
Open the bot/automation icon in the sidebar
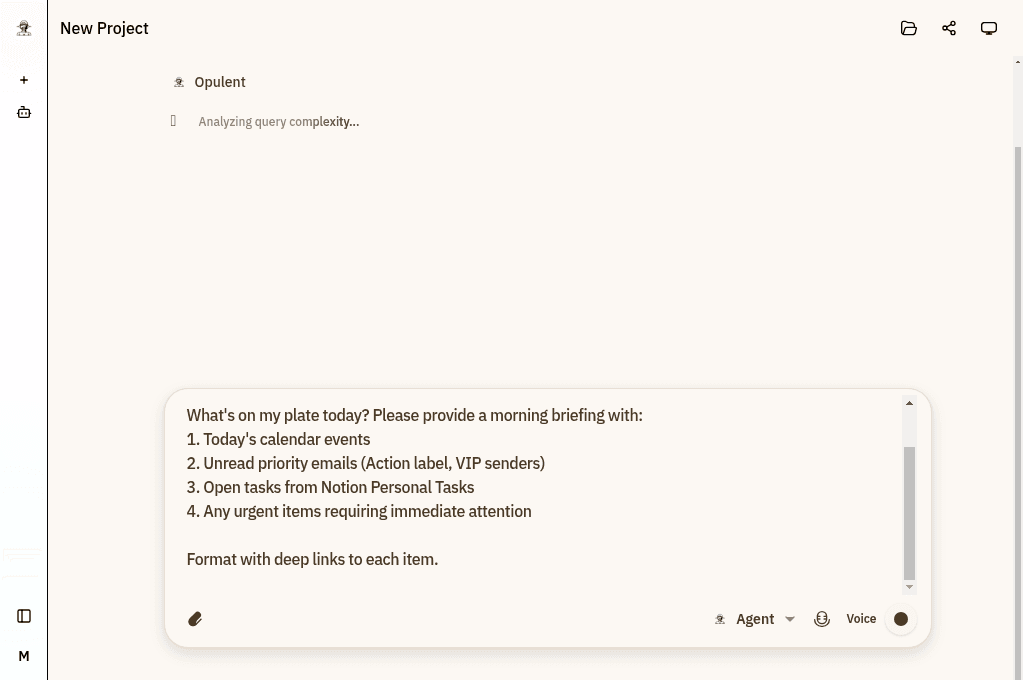coord(24,112)
